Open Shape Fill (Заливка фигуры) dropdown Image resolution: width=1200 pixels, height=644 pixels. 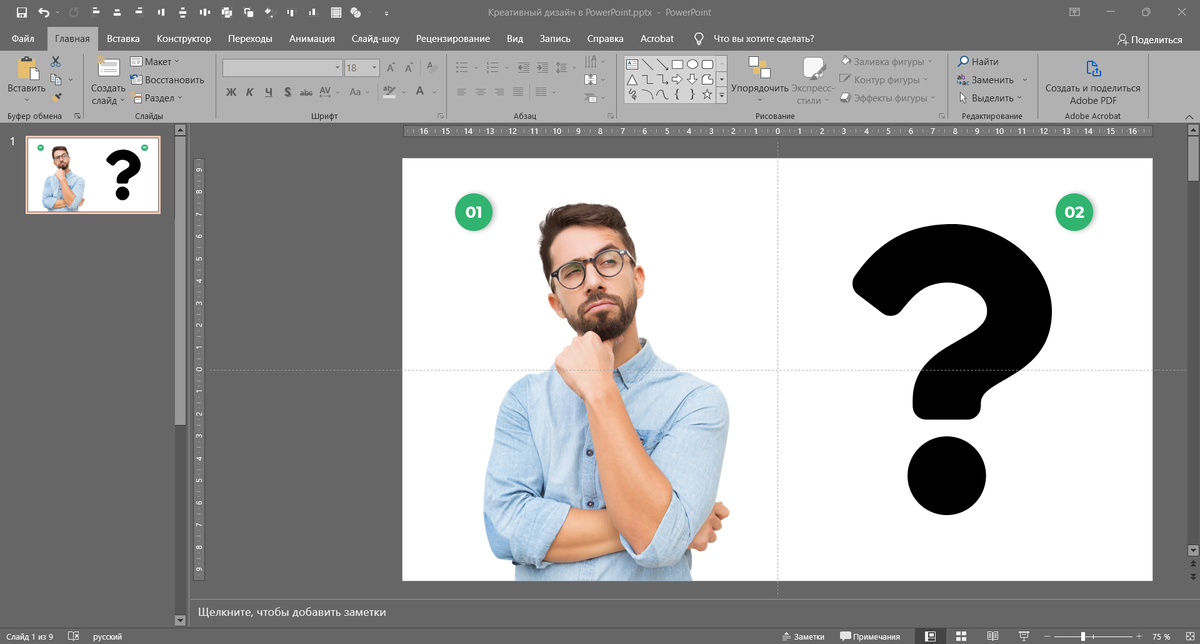(887, 61)
